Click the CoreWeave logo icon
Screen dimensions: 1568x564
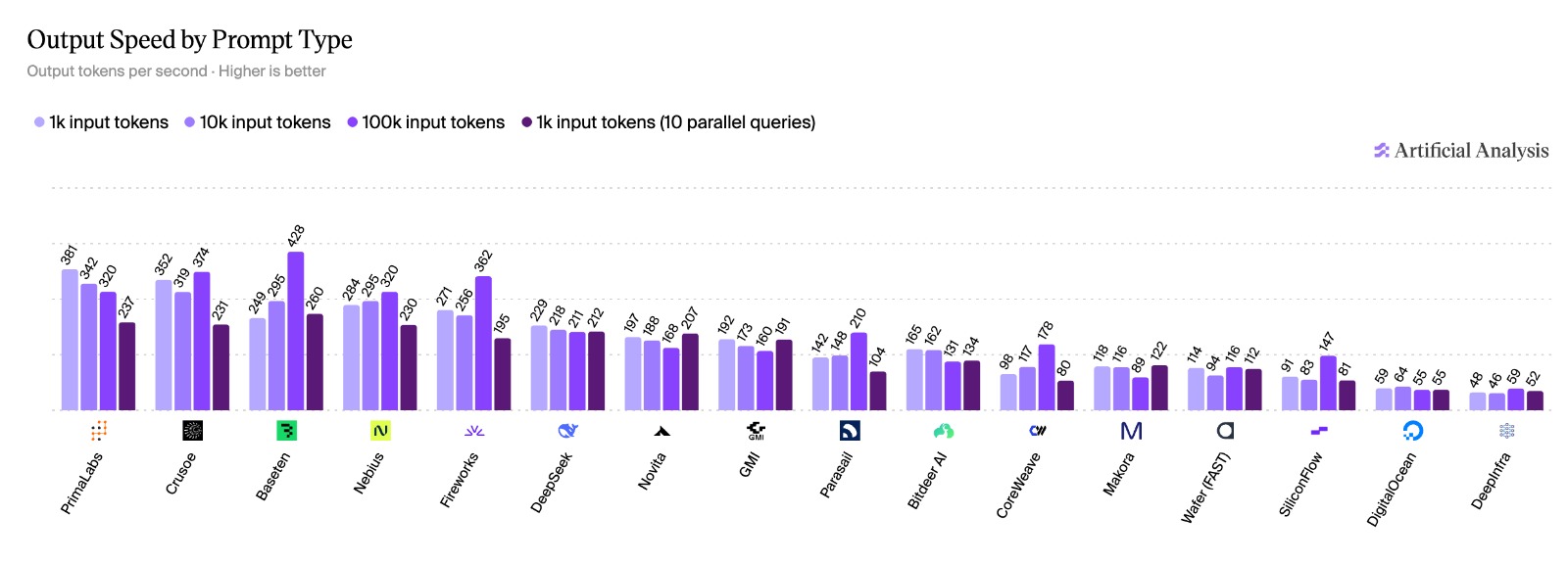coord(1038,430)
